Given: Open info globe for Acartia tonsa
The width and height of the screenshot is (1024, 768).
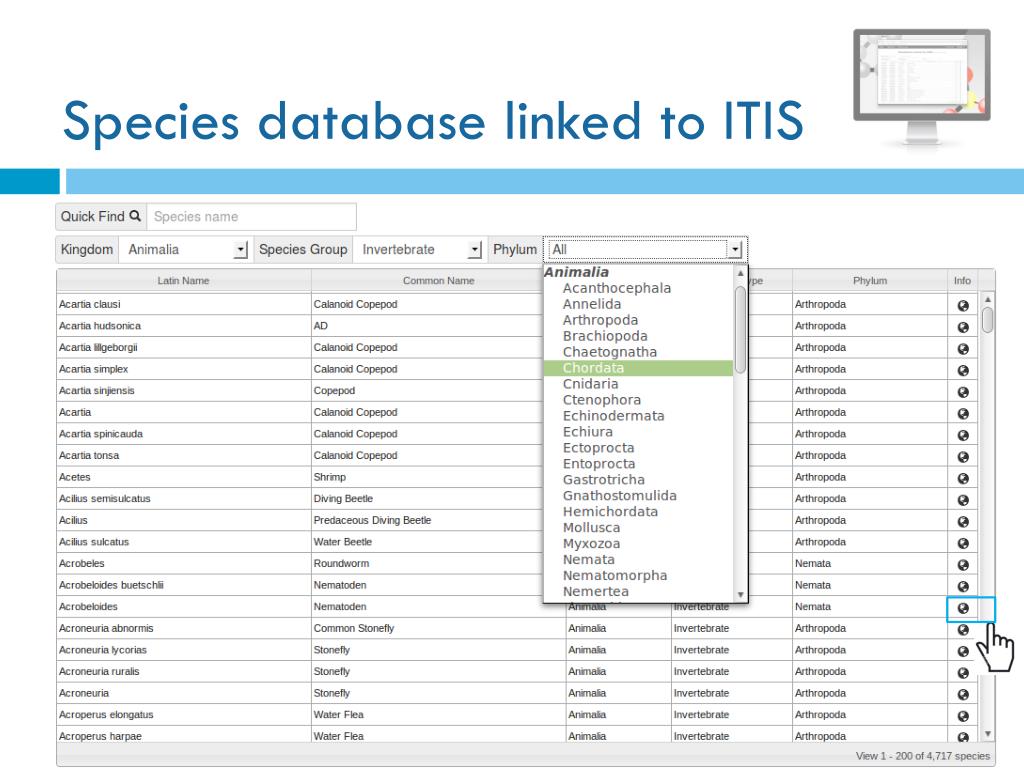Looking at the screenshot, I should pyautogui.click(x=963, y=456).
